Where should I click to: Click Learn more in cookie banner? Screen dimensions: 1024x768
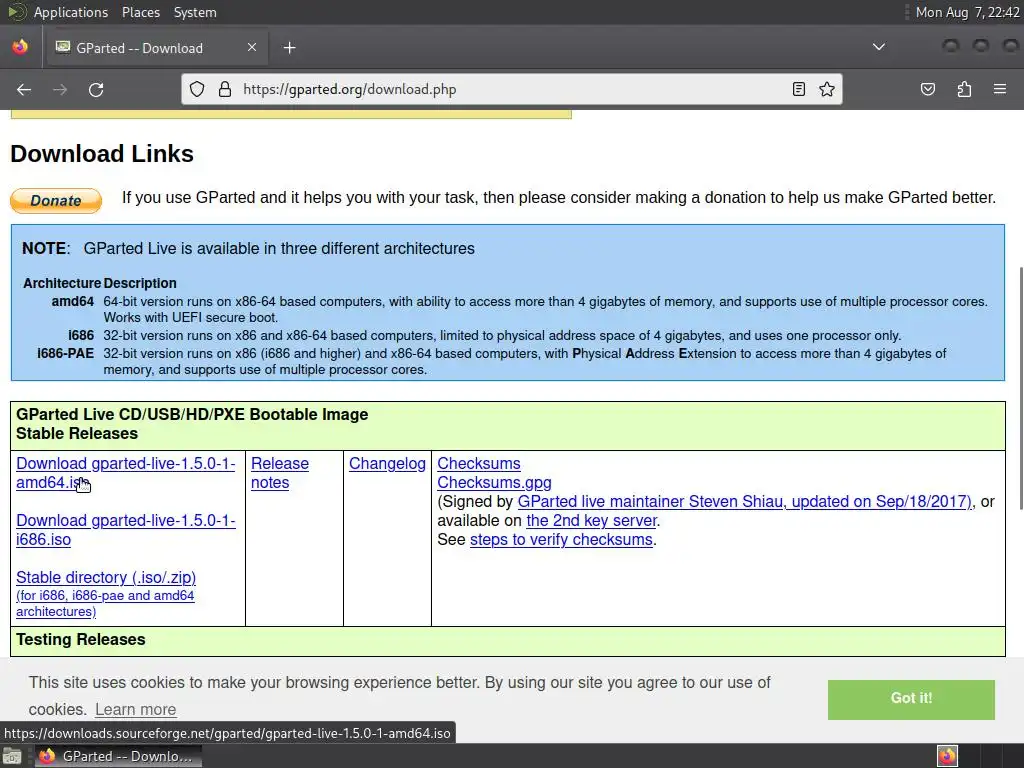[136, 709]
